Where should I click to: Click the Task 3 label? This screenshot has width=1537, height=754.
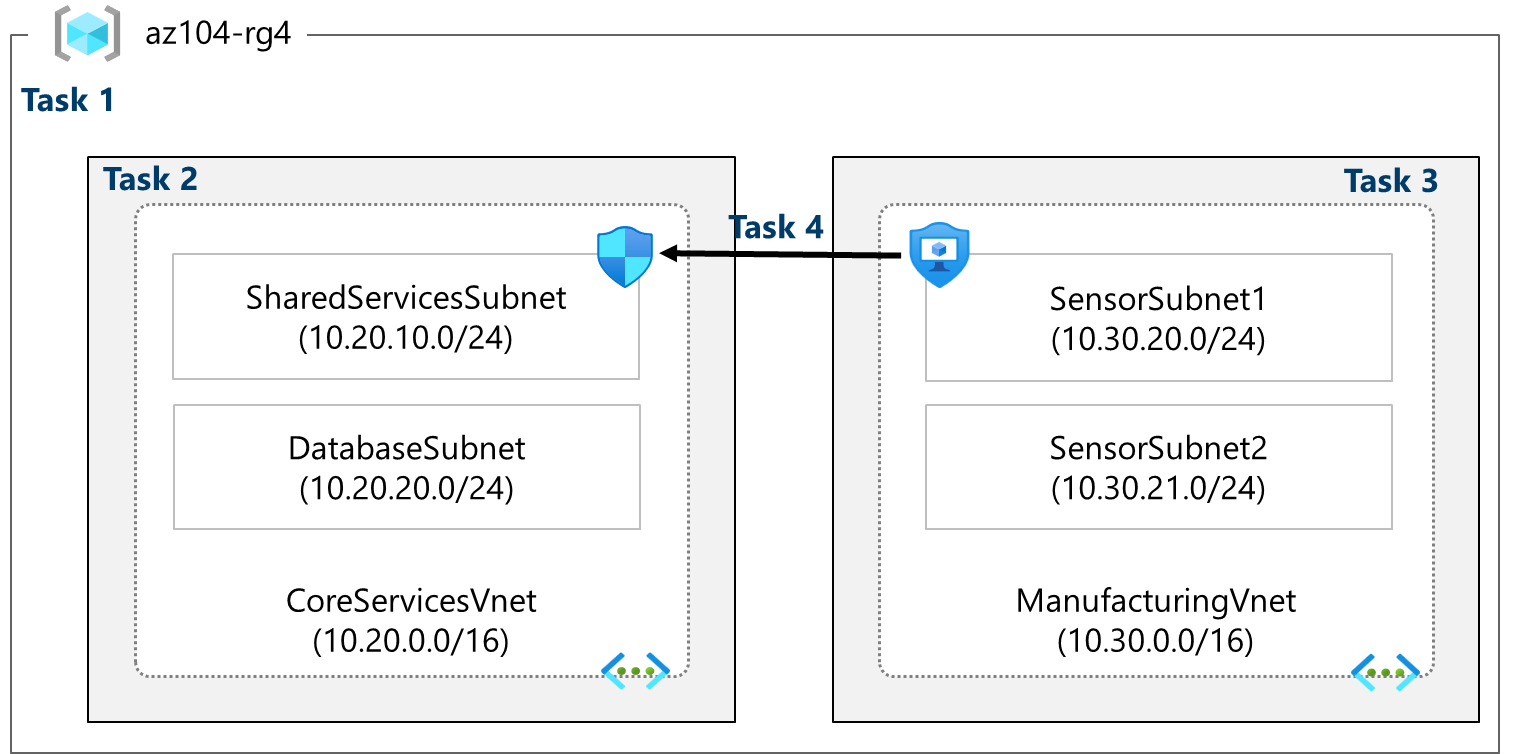tap(1390, 181)
